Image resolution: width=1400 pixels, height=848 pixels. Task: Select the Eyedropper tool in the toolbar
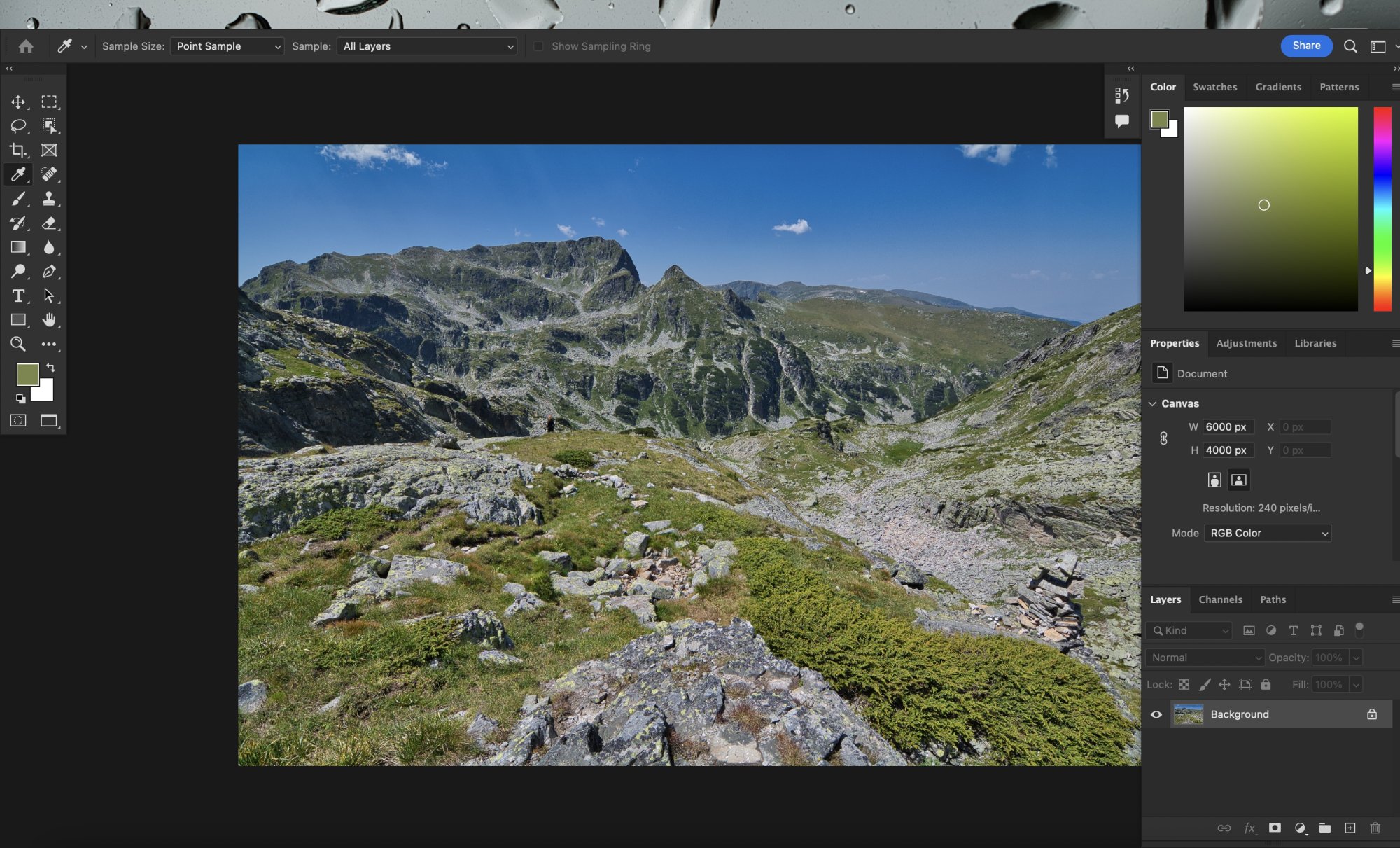click(x=18, y=174)
